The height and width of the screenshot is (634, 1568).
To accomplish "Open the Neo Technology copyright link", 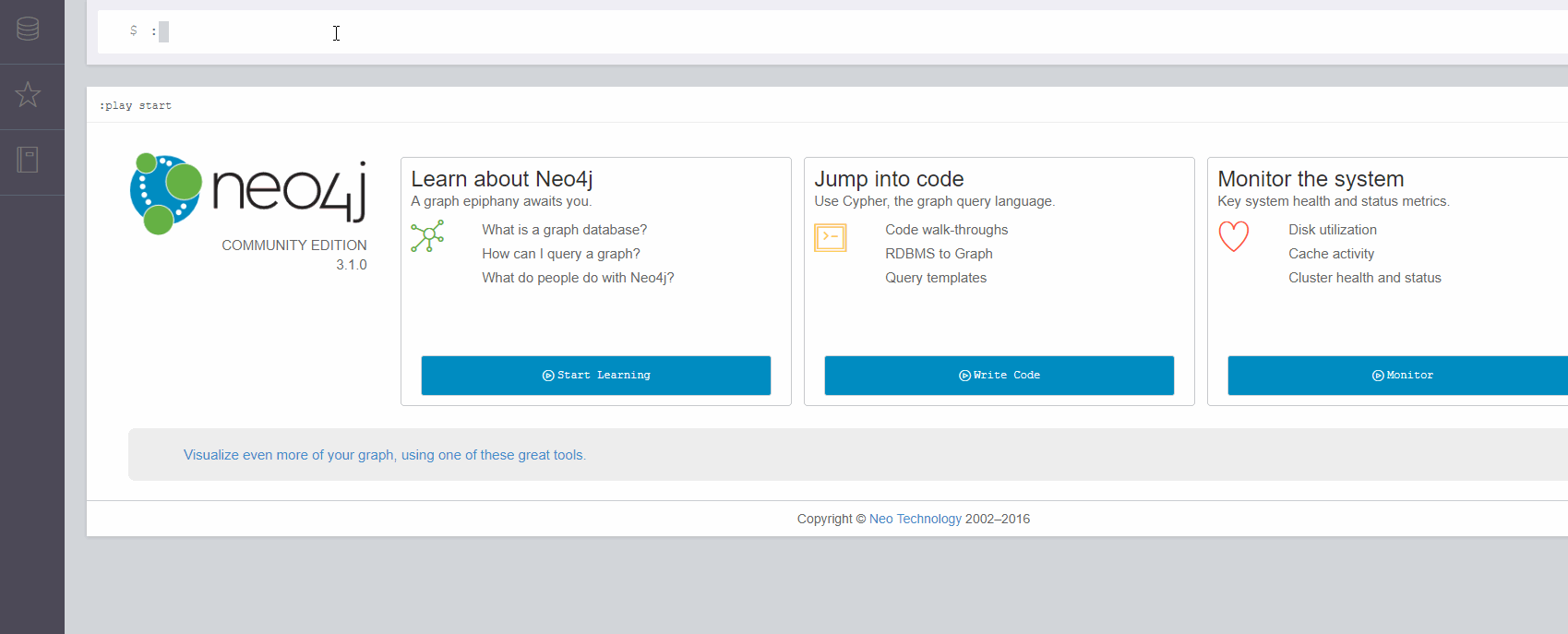I will [x=916, y=519].
